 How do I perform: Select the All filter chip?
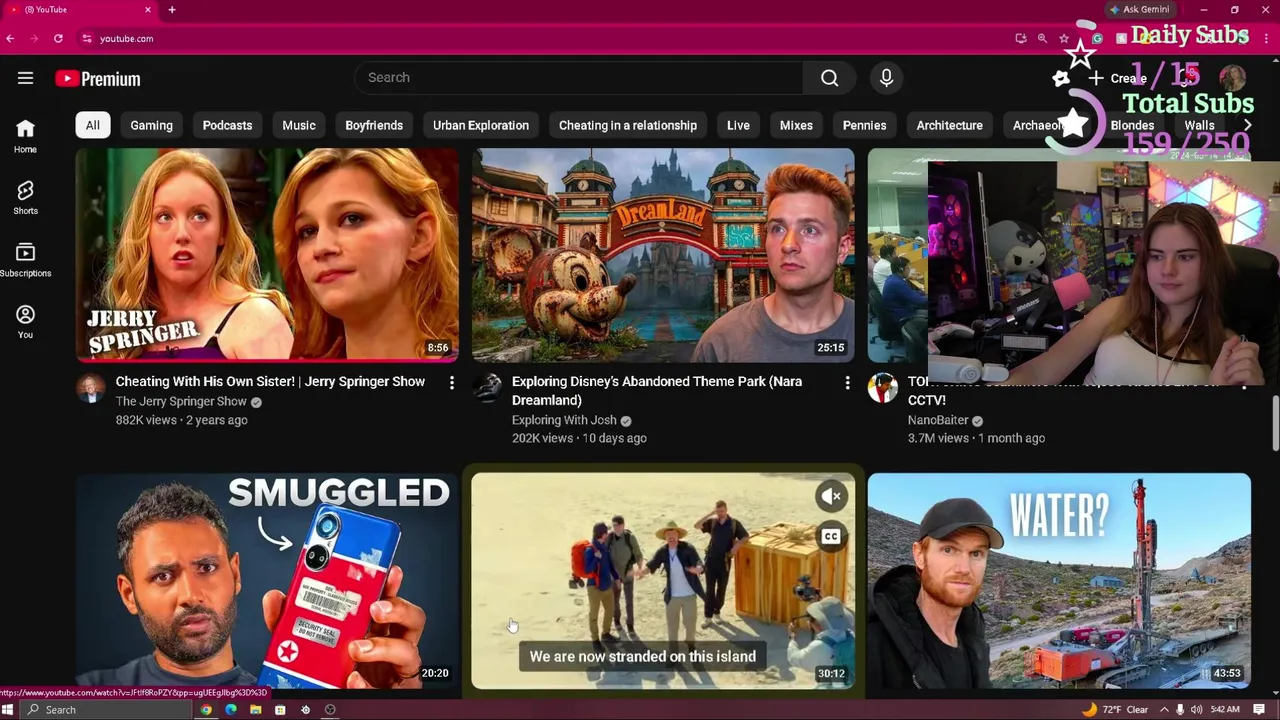point(92,125)
